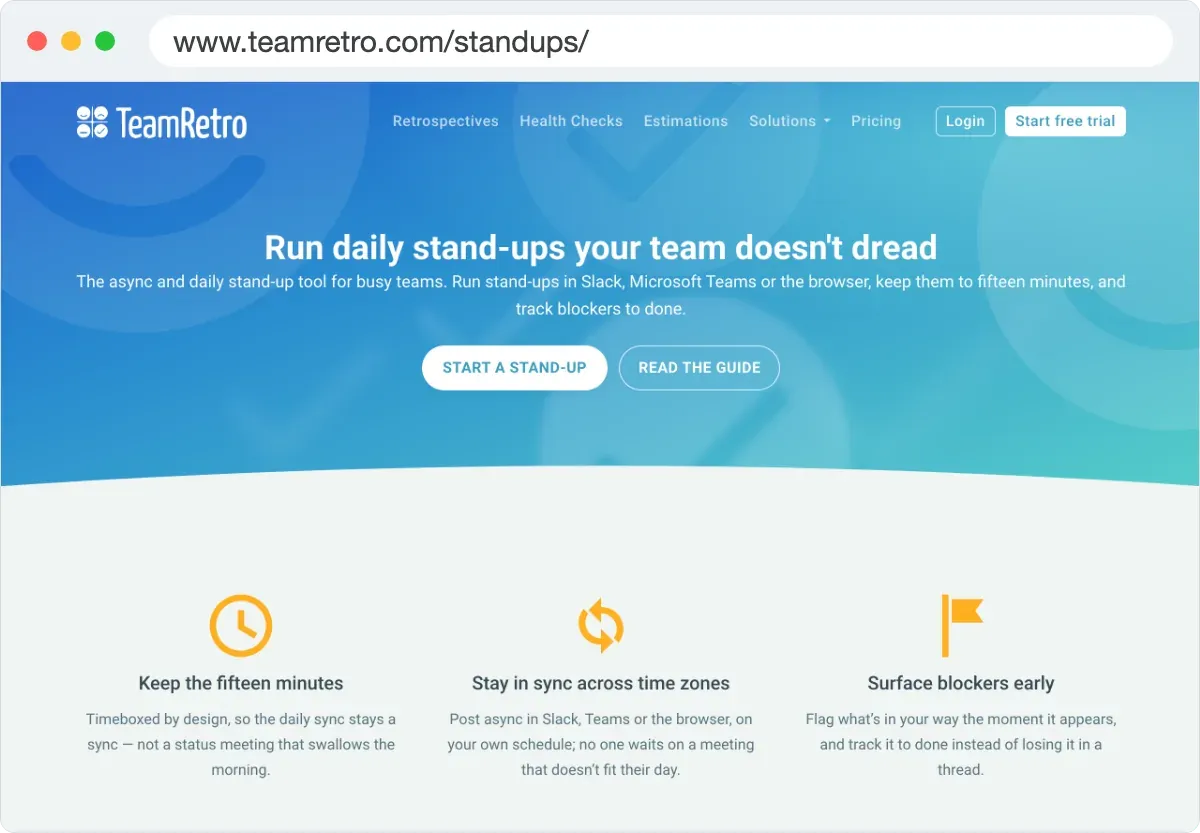Go to the Estimations page
Viewport: 1200px width, 833px height.
[x=686, y=121]
